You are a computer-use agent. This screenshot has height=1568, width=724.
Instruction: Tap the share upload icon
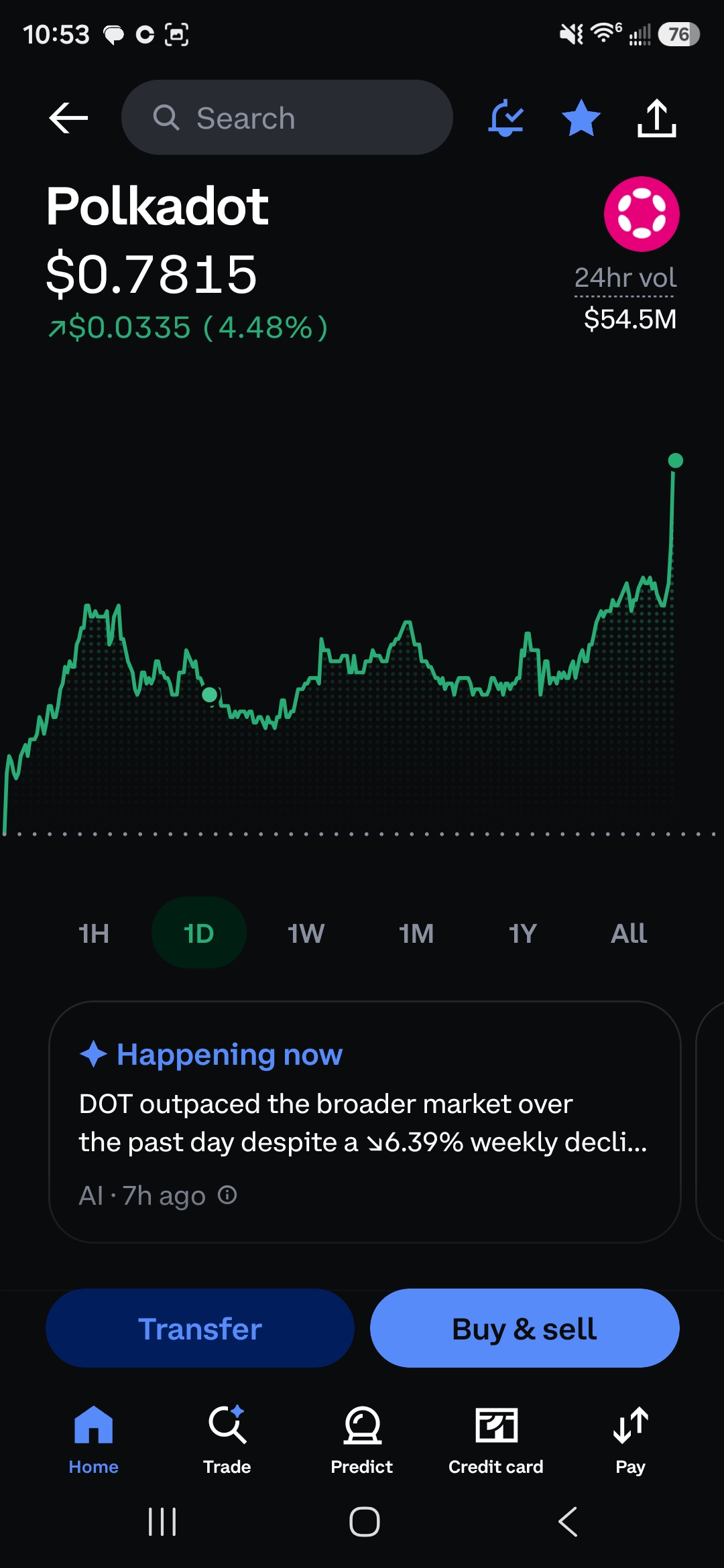pyautogui.click(x=656, y=118)
